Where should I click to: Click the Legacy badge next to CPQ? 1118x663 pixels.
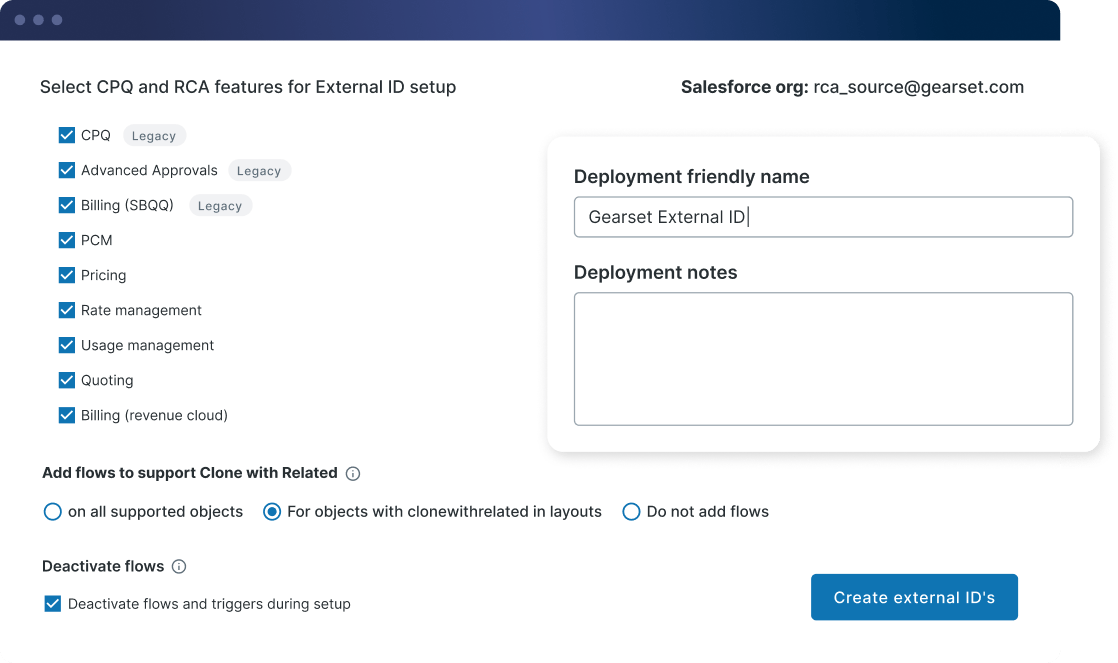pyautogui.click(x=154, y=136)
